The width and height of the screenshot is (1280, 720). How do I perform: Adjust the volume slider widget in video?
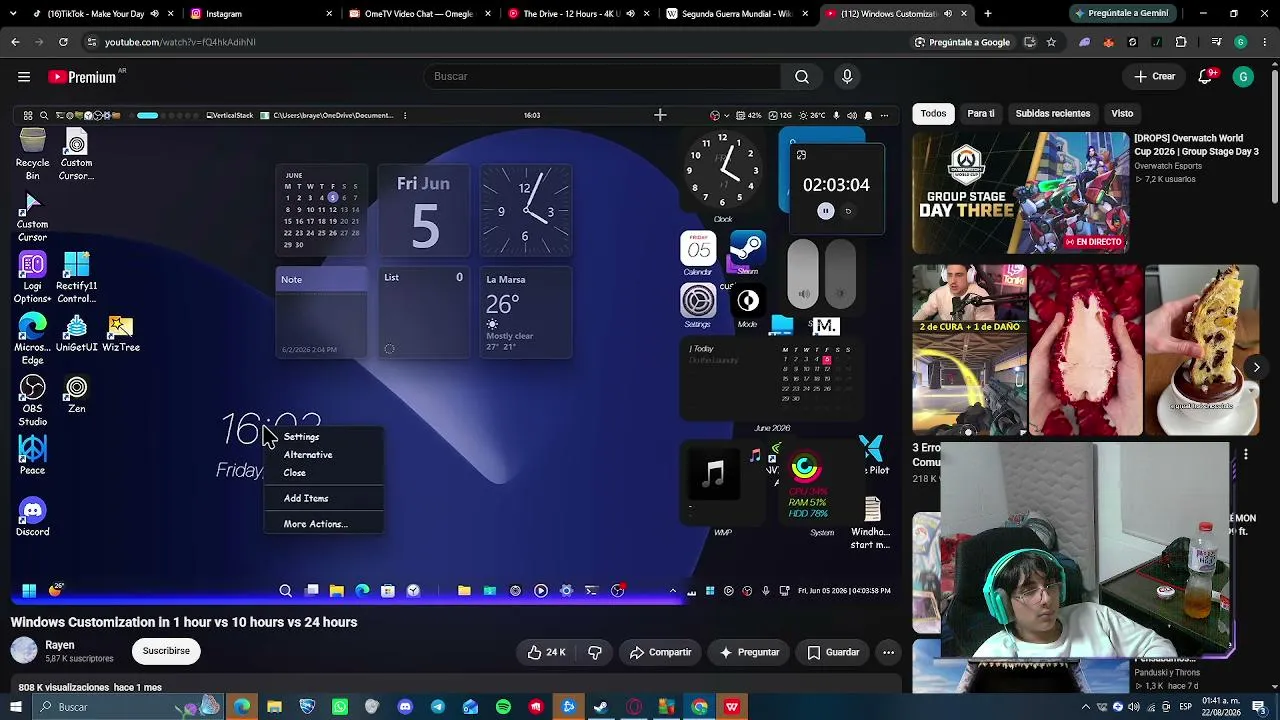804,273
